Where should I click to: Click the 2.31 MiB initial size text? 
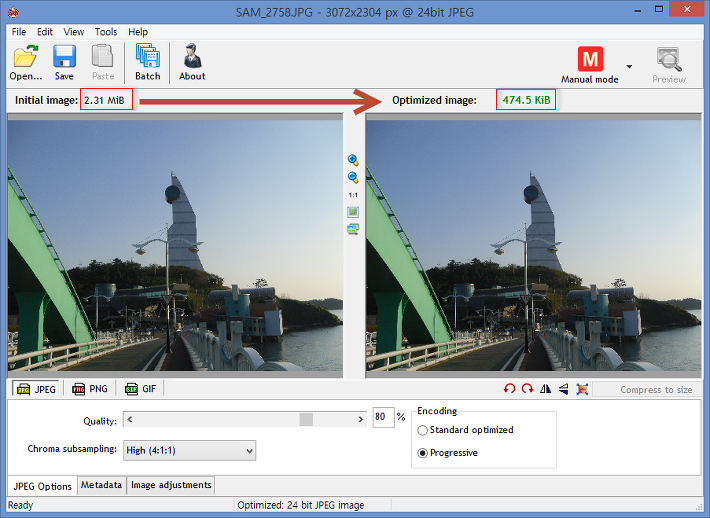point(104,100)
